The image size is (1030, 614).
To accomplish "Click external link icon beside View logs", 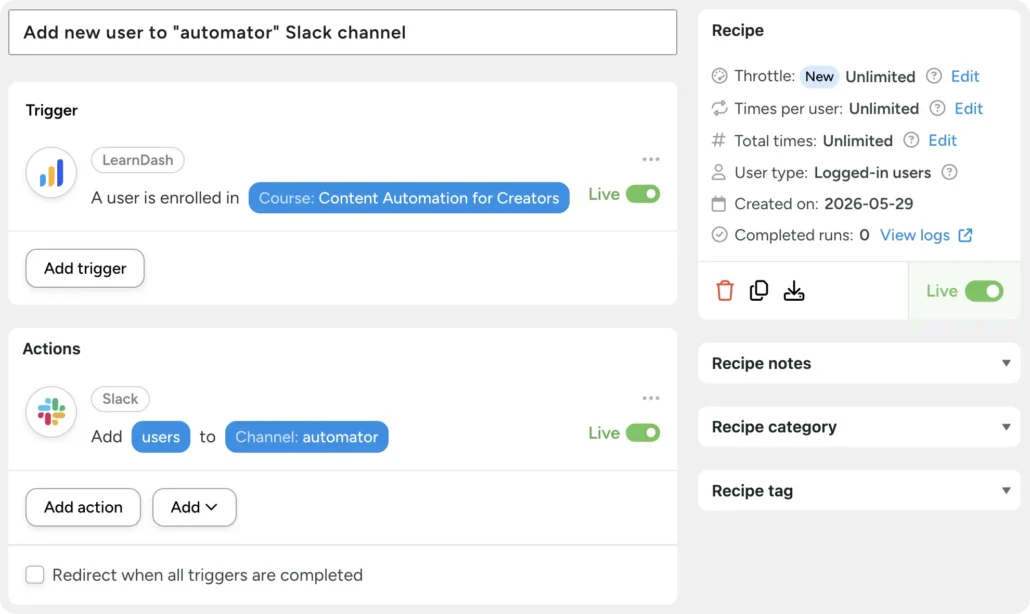I will click(965, 235).
